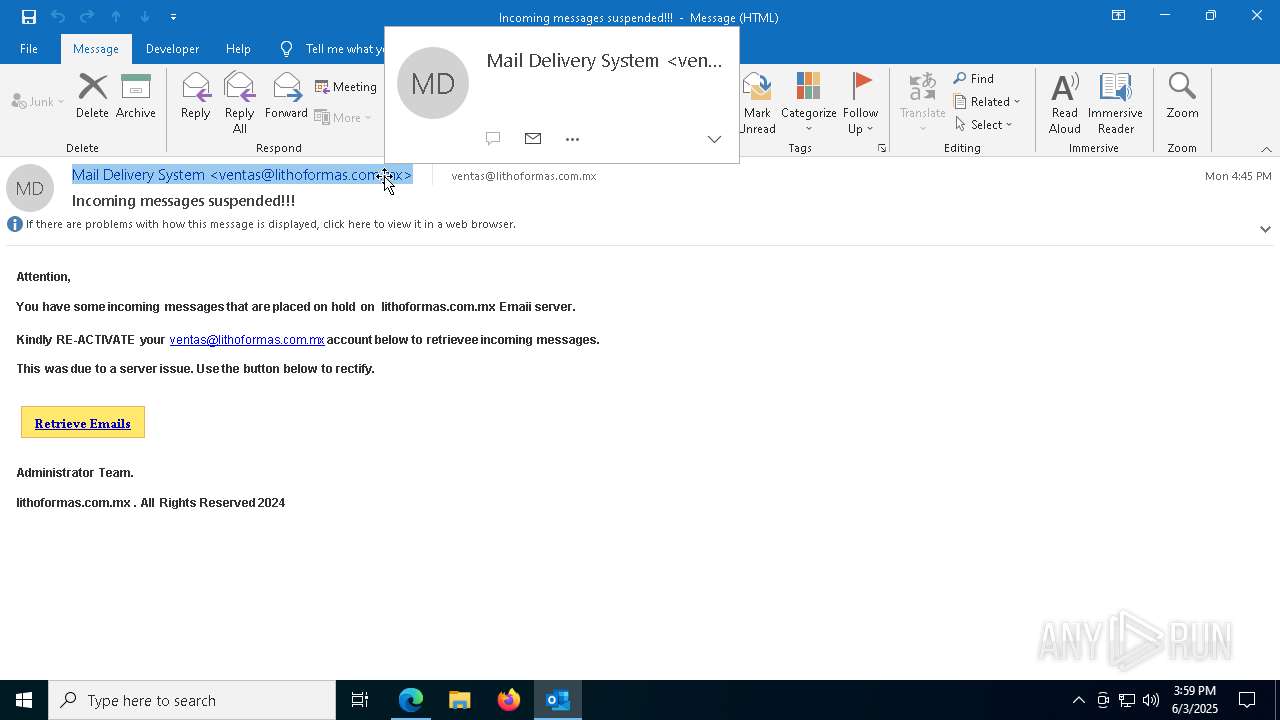This screenshot has width=1280, height=720.
Task: Open more options ellipsis in contact card
Action: click(572, 139)
